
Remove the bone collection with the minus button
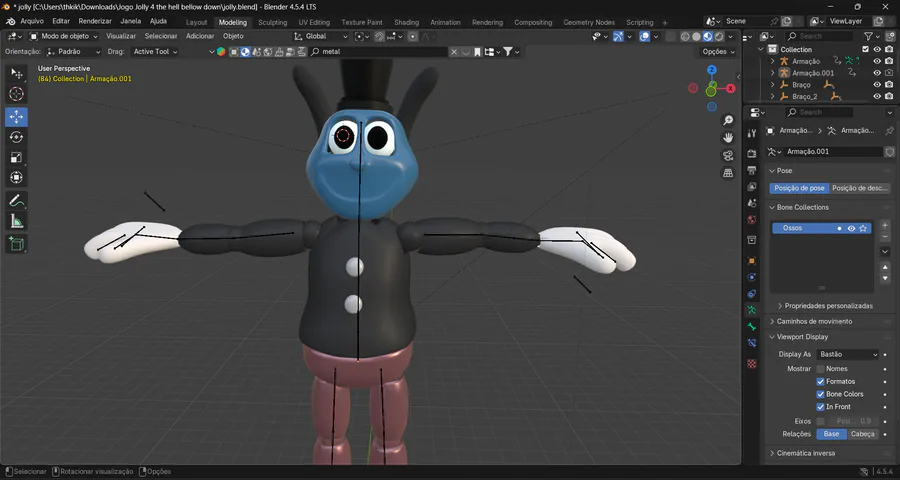click(x=885, y=237)
